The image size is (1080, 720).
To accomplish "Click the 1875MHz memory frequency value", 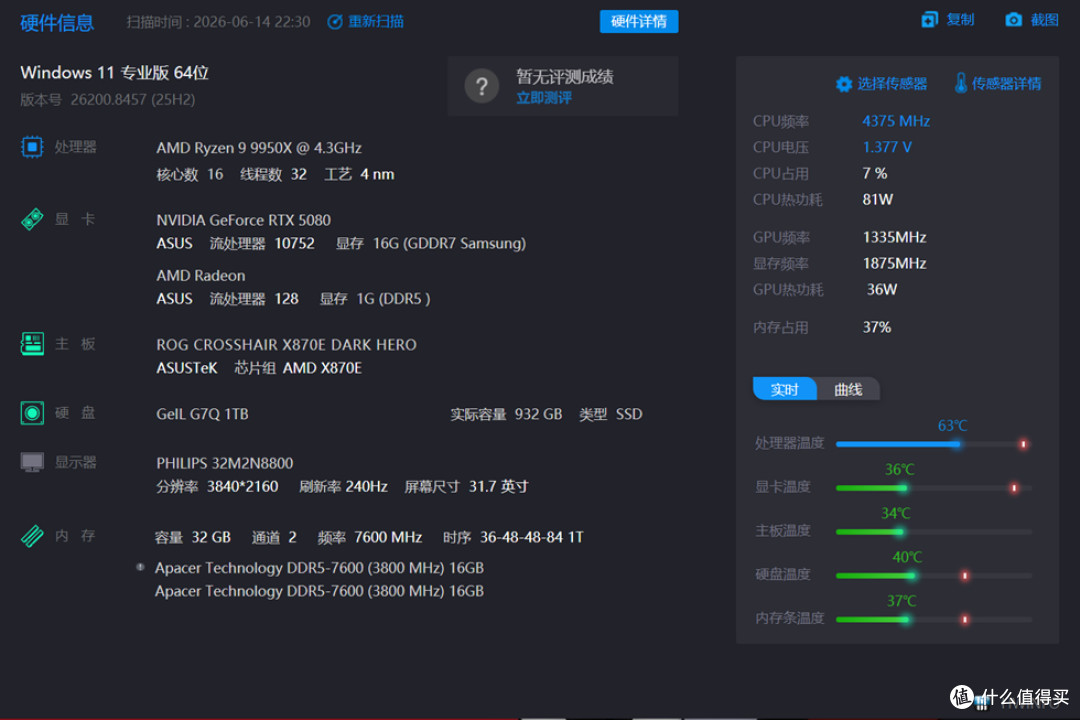I will click(x=894, y=263).
